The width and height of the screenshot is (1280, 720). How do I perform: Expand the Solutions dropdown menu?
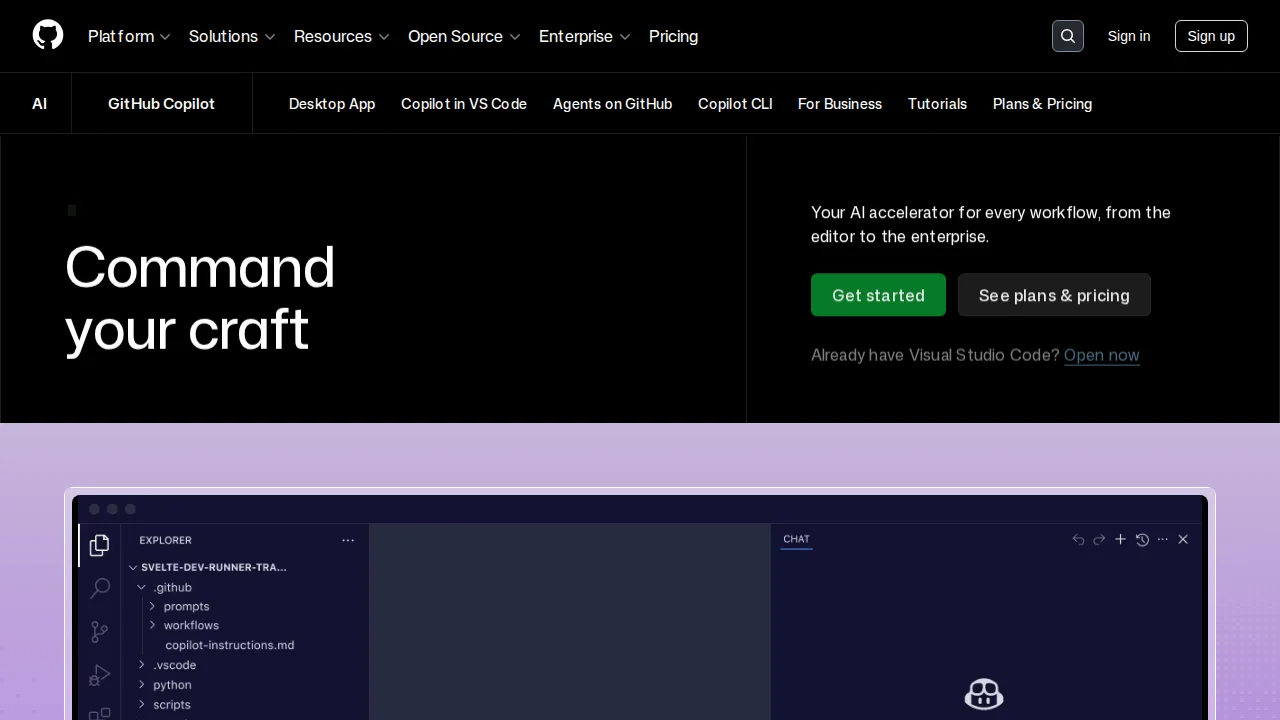coord(232,36)
